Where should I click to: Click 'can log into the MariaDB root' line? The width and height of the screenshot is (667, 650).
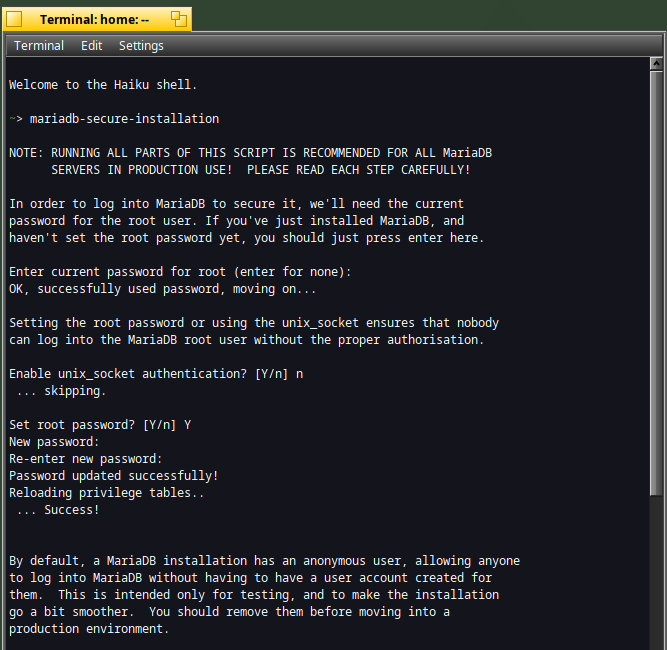(246, 340)
